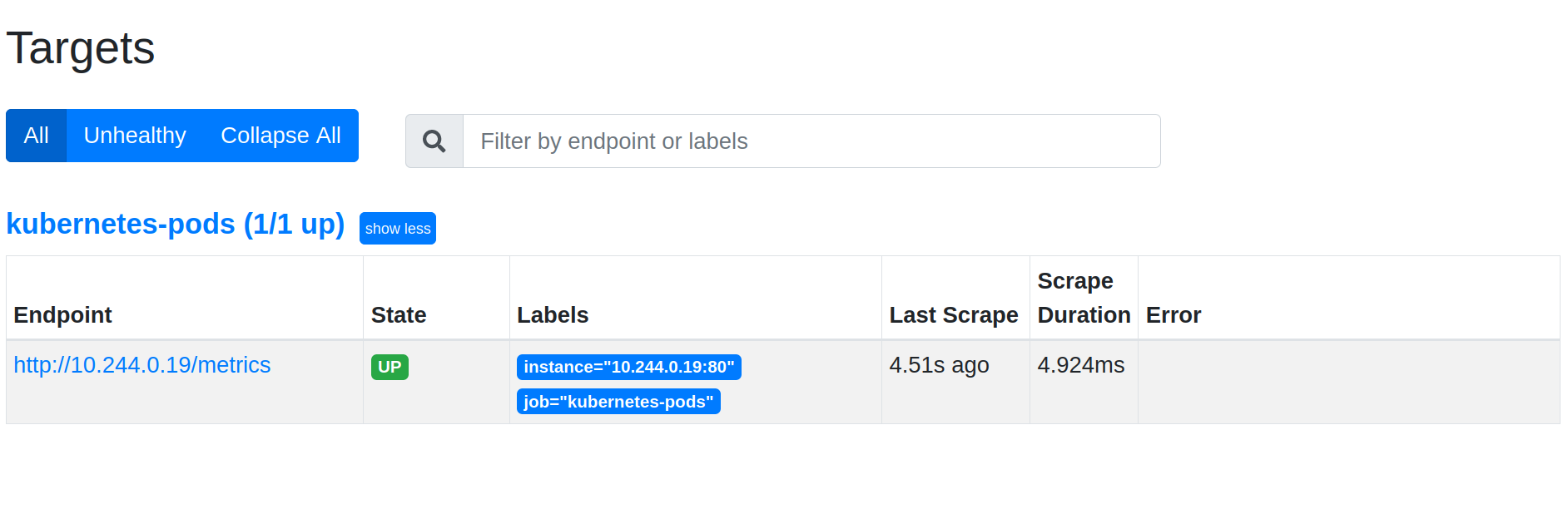Enable the Unhealthy targets filter
Viewport: 1568px width, 509px height.
[134, 135]
